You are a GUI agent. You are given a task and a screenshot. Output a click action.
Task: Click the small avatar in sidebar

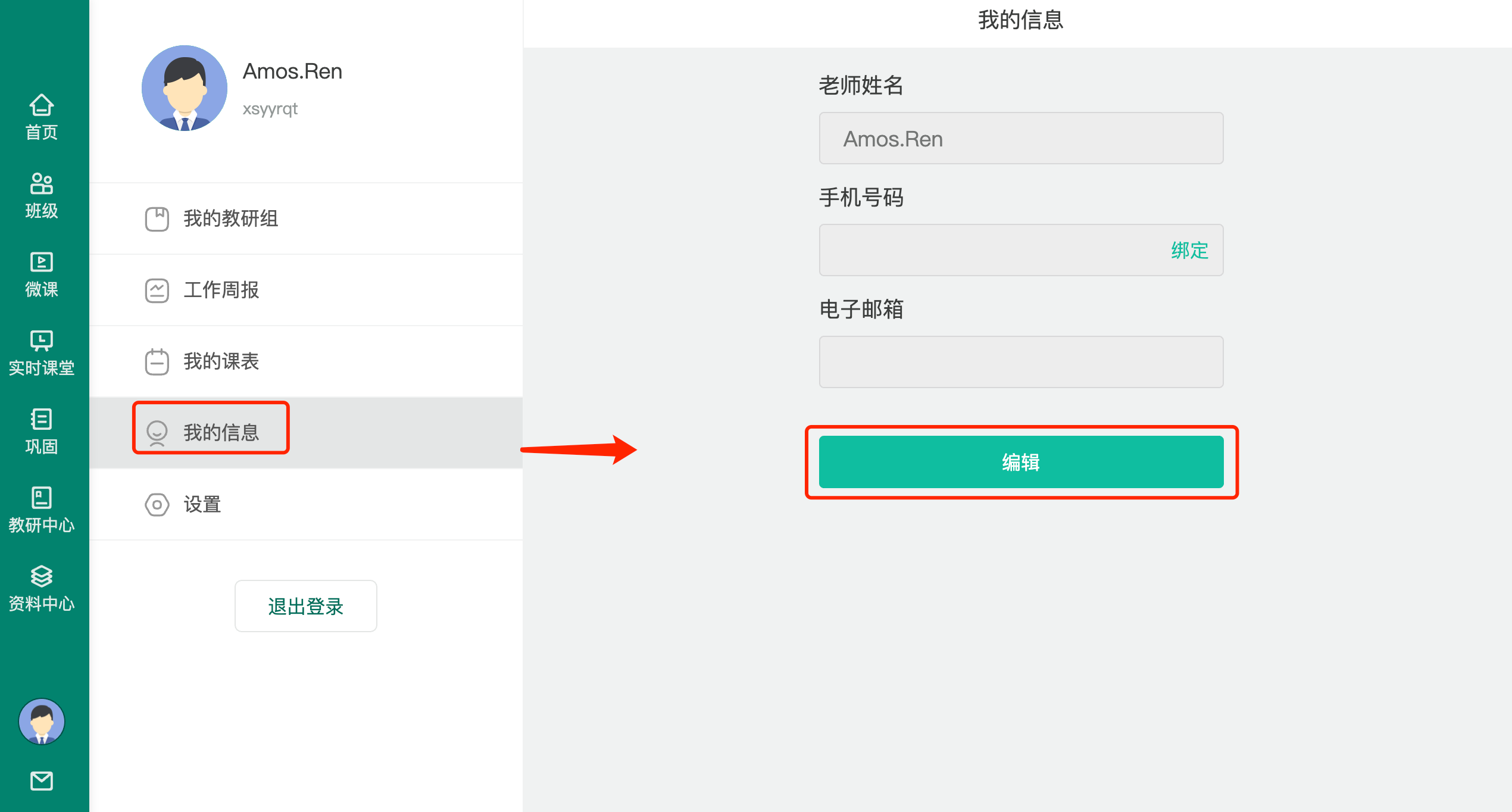(41, 722)
